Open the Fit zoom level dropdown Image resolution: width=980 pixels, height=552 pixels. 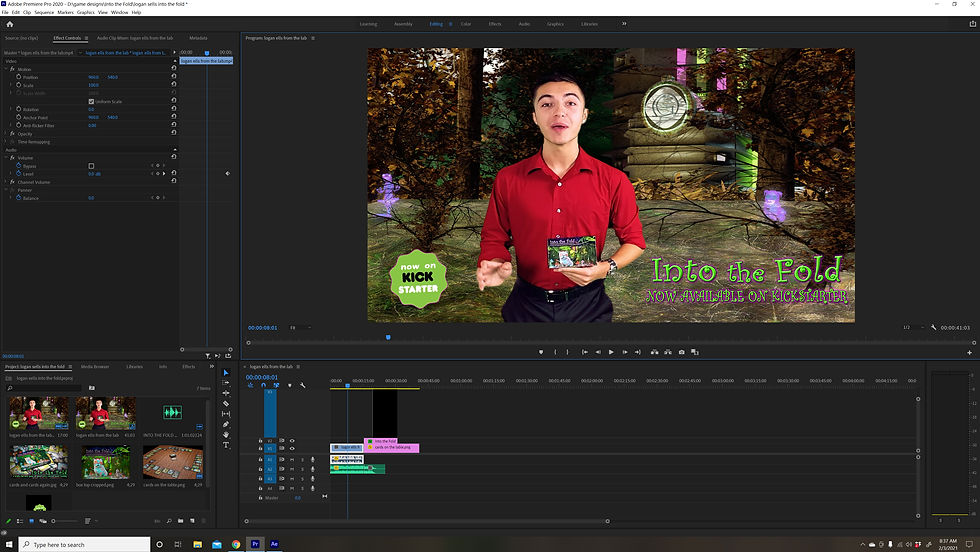click(x=300, y=328)
